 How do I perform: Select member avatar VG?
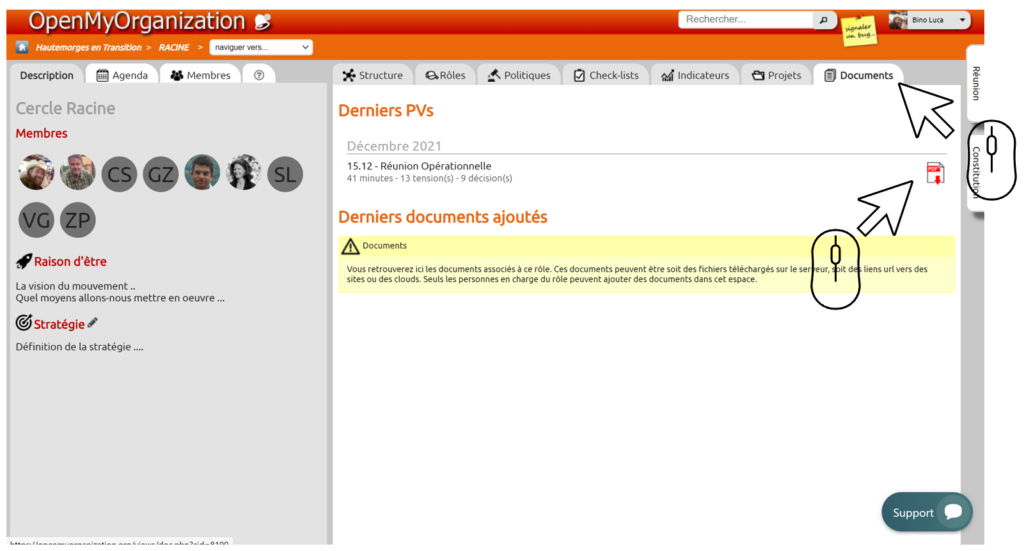[36, 220]
